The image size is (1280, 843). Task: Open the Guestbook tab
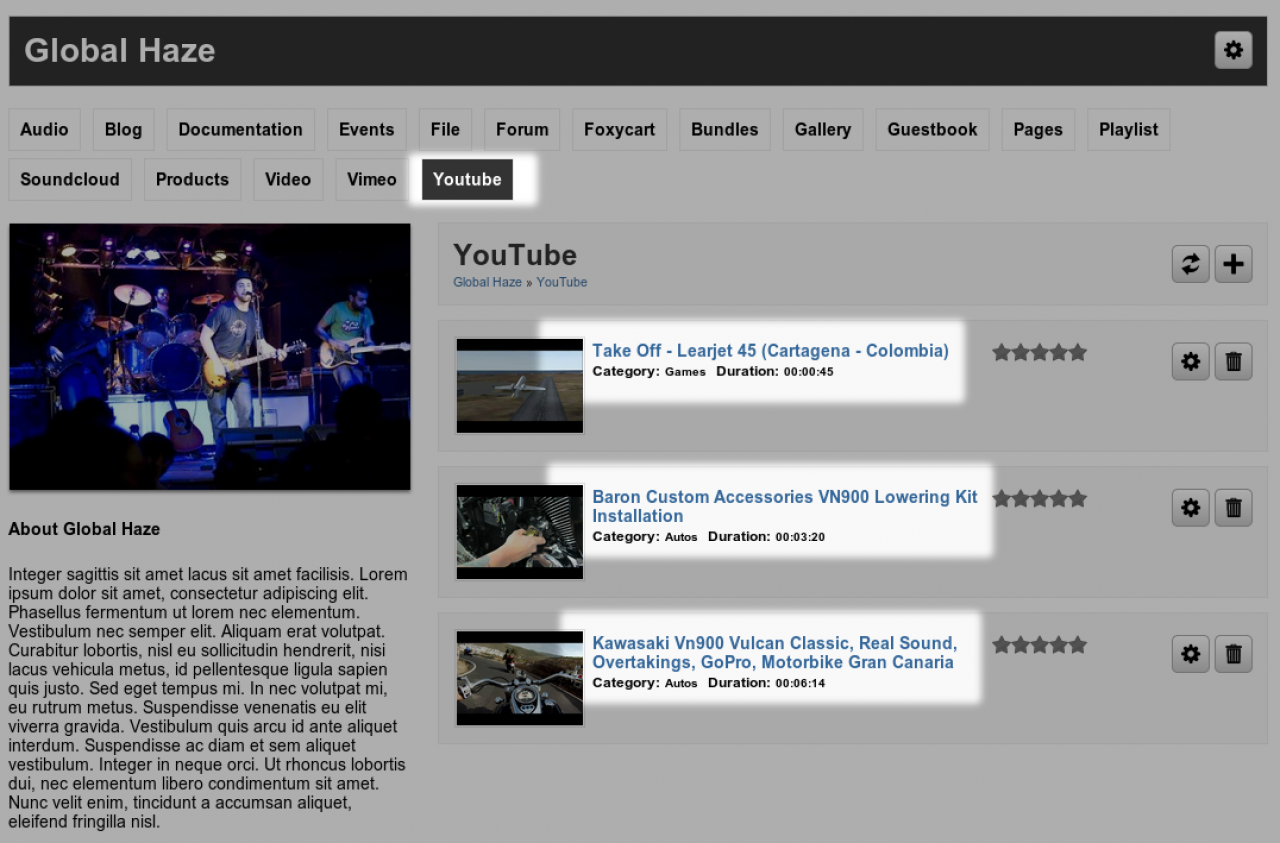[932, 130]
